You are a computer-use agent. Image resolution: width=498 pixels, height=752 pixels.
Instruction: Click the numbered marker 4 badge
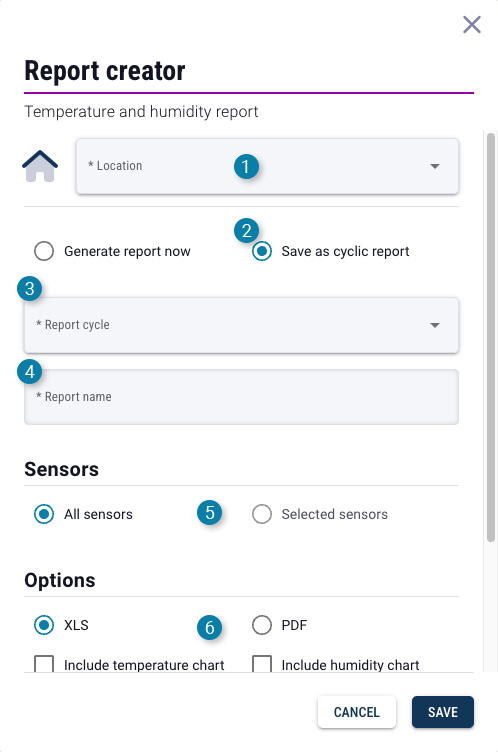[29, 372]
